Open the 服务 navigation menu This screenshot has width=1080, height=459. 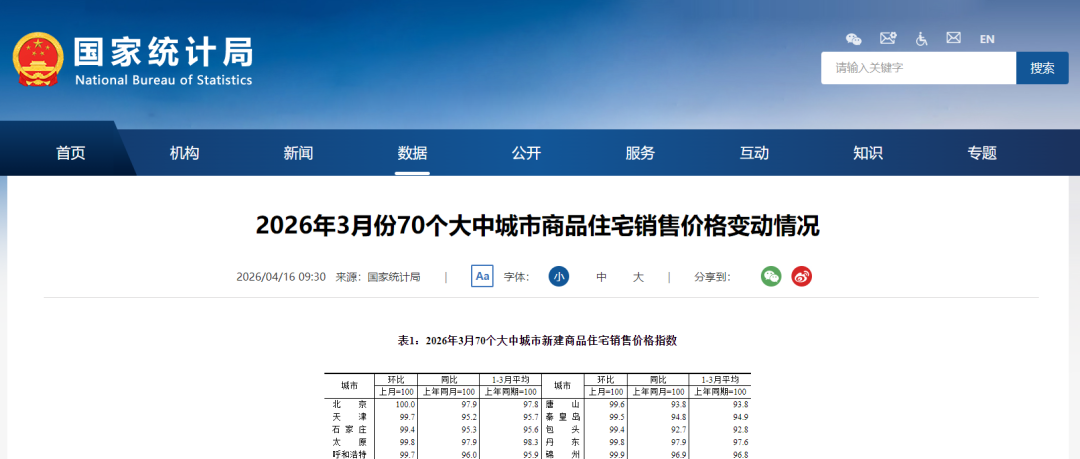click(640, 153)
